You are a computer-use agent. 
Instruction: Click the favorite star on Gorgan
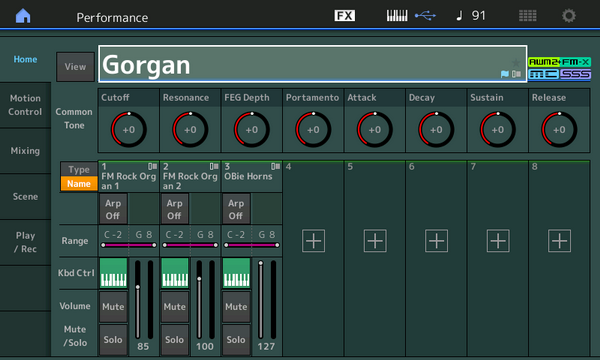pyautogui.click(x=516, y=63)
